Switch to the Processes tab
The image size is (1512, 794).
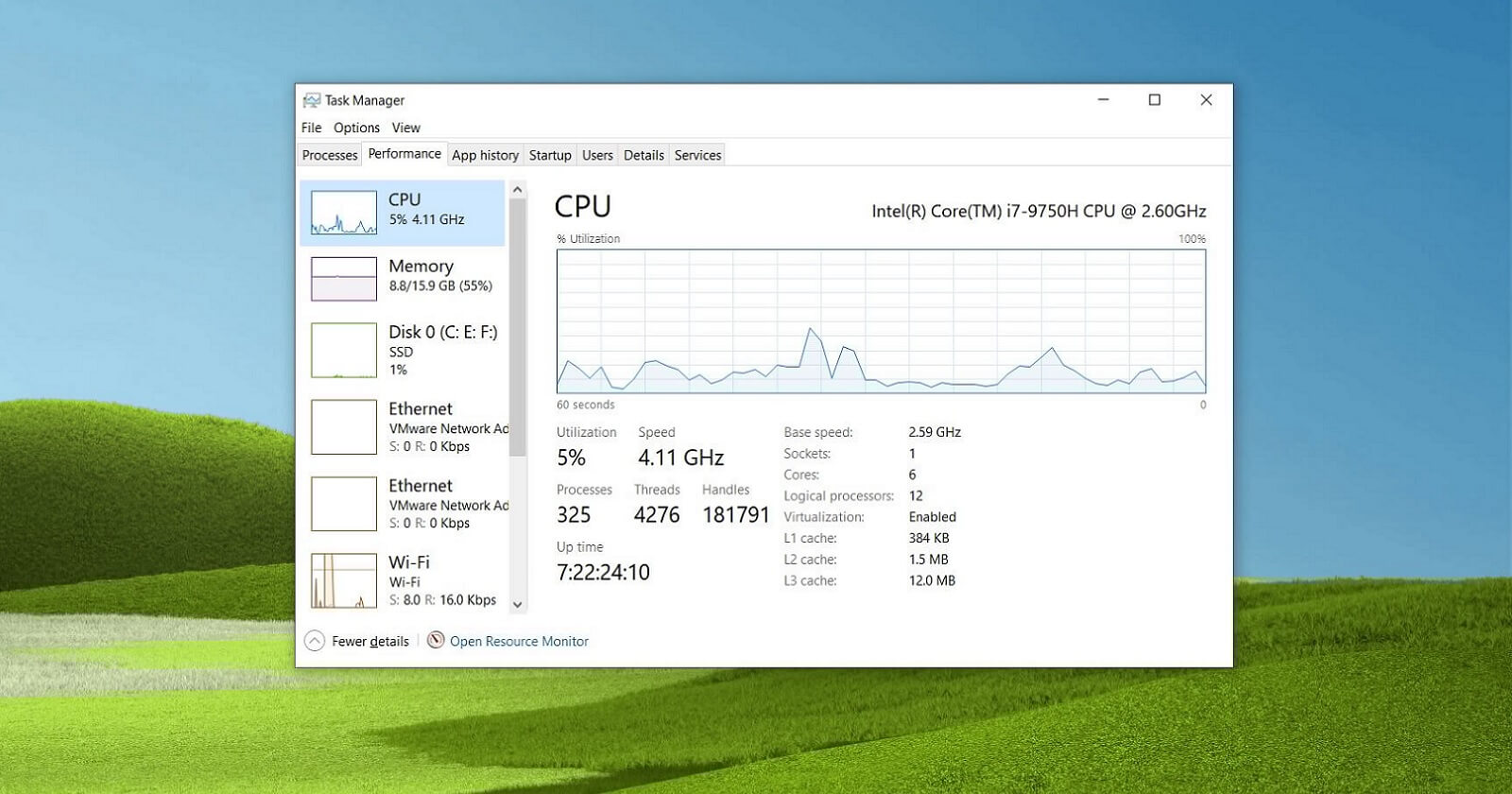tap(330, 155)
